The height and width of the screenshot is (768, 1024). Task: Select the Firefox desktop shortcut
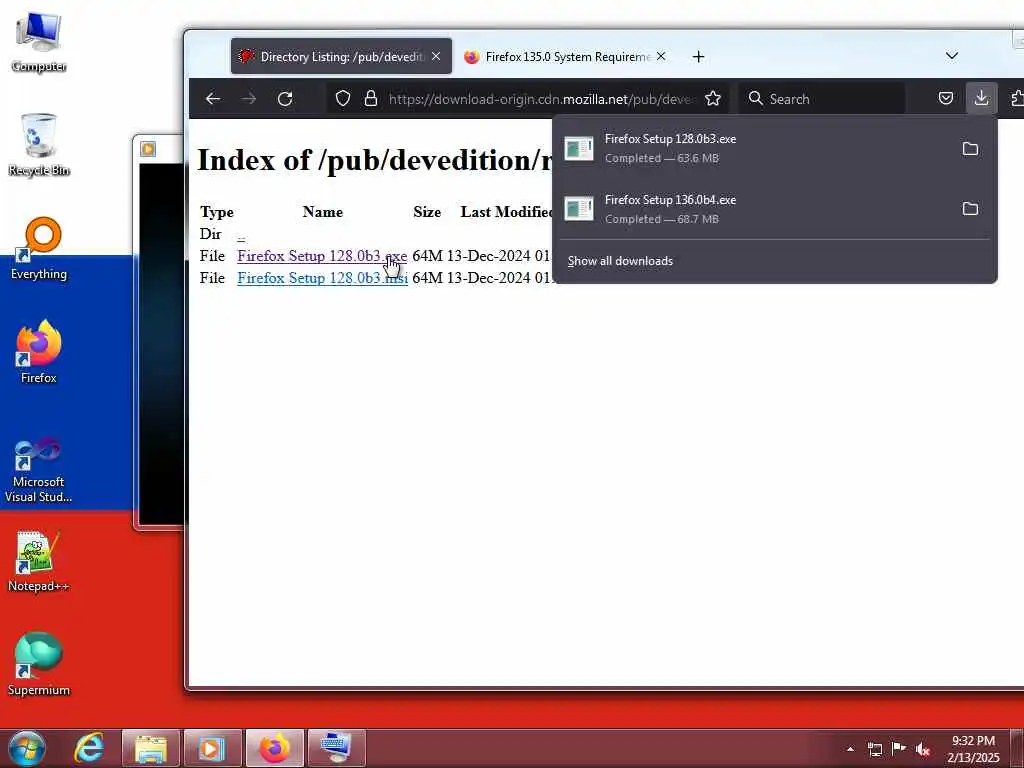(x=39, y=352)
